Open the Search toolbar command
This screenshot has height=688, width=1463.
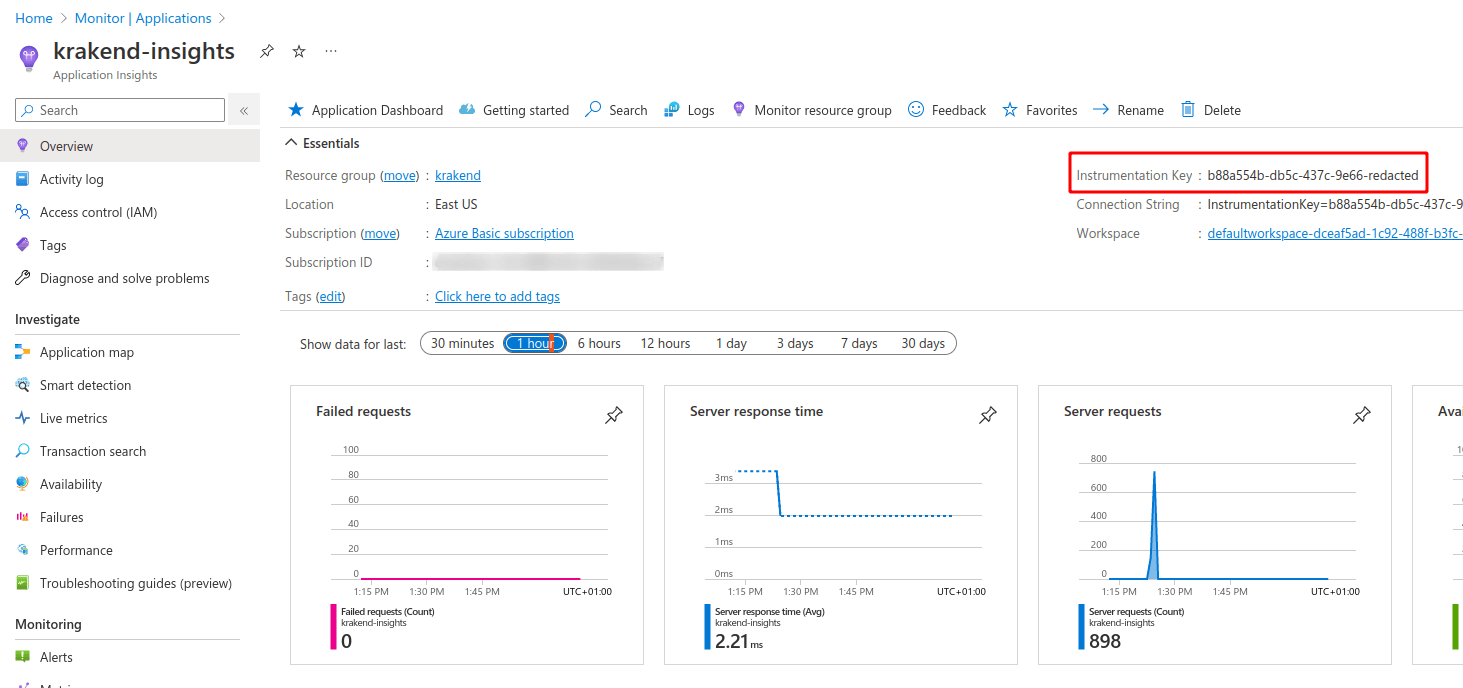point(617,110)
